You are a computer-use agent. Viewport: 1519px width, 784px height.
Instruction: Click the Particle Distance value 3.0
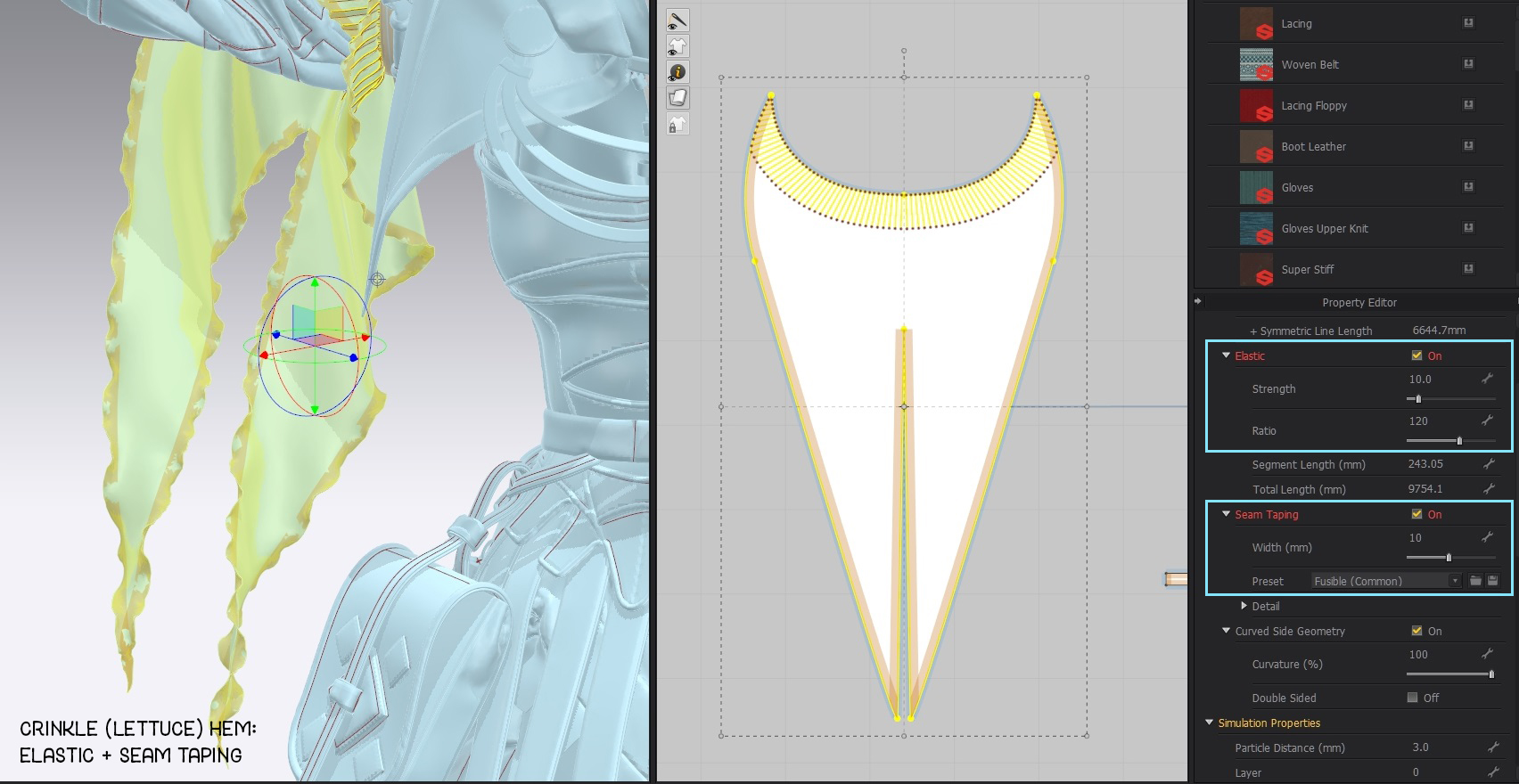(1420, 747)
